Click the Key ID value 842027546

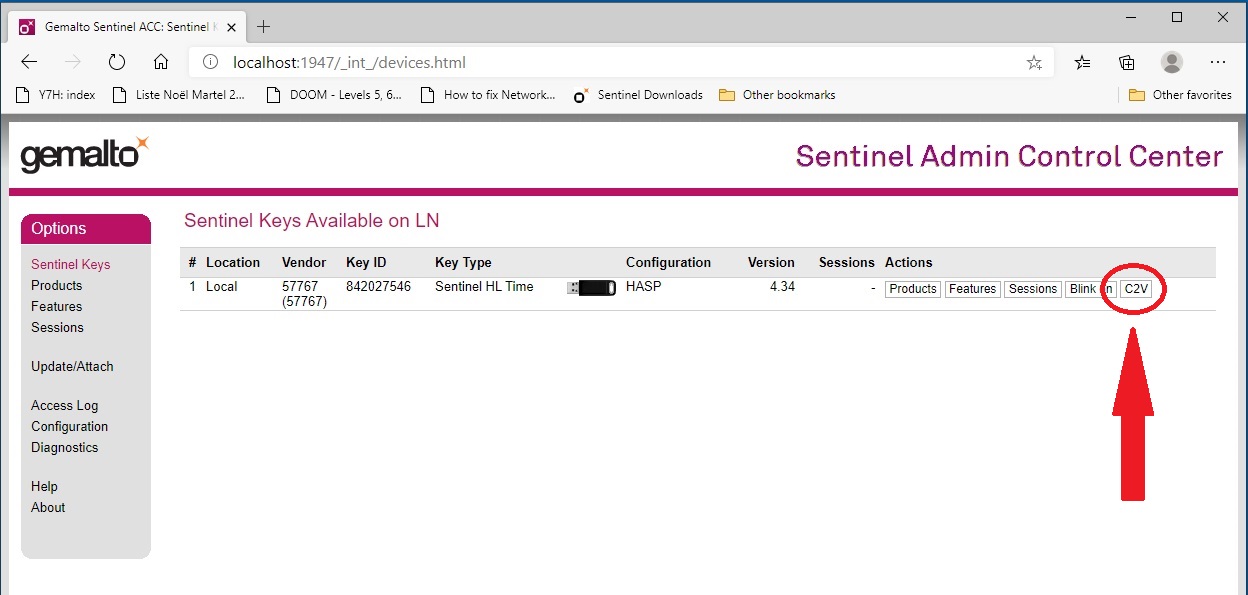coord(378,287)
